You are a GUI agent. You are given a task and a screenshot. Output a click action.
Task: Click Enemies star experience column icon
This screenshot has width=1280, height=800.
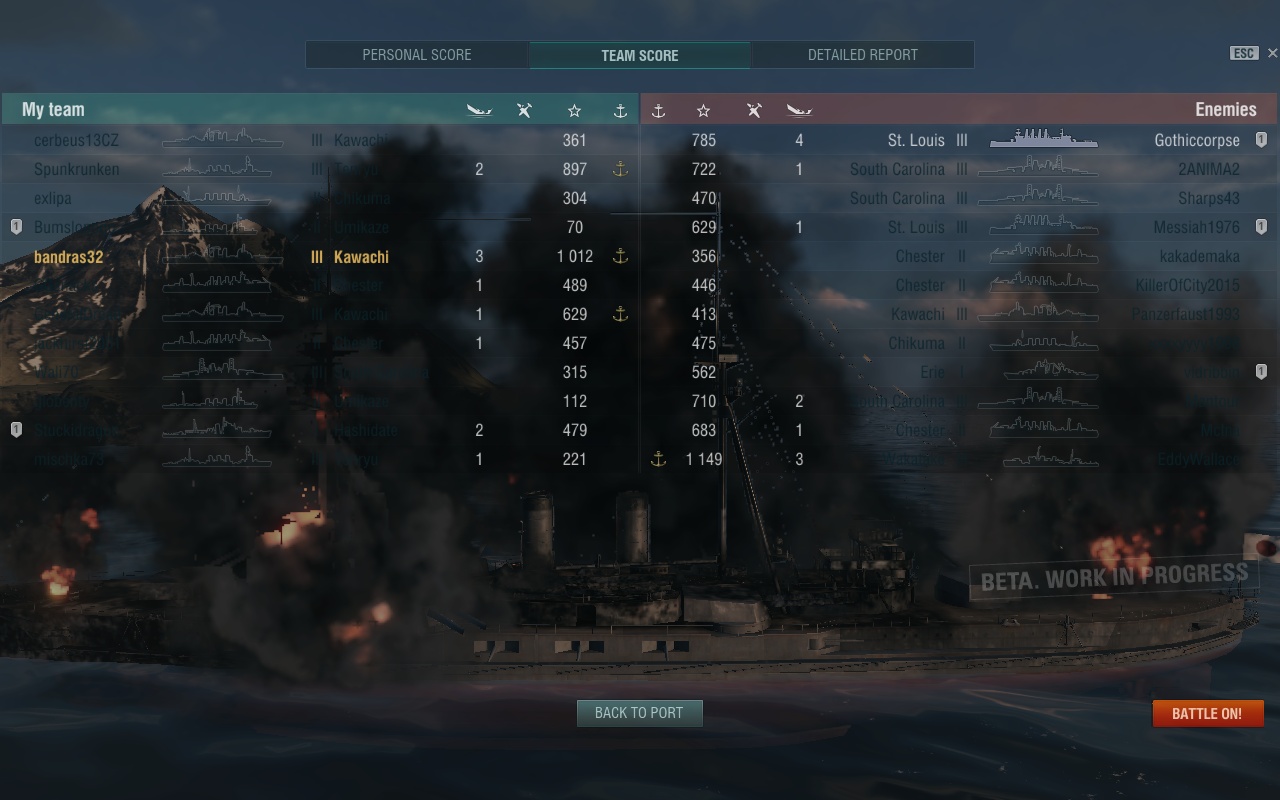pos(703,110)
